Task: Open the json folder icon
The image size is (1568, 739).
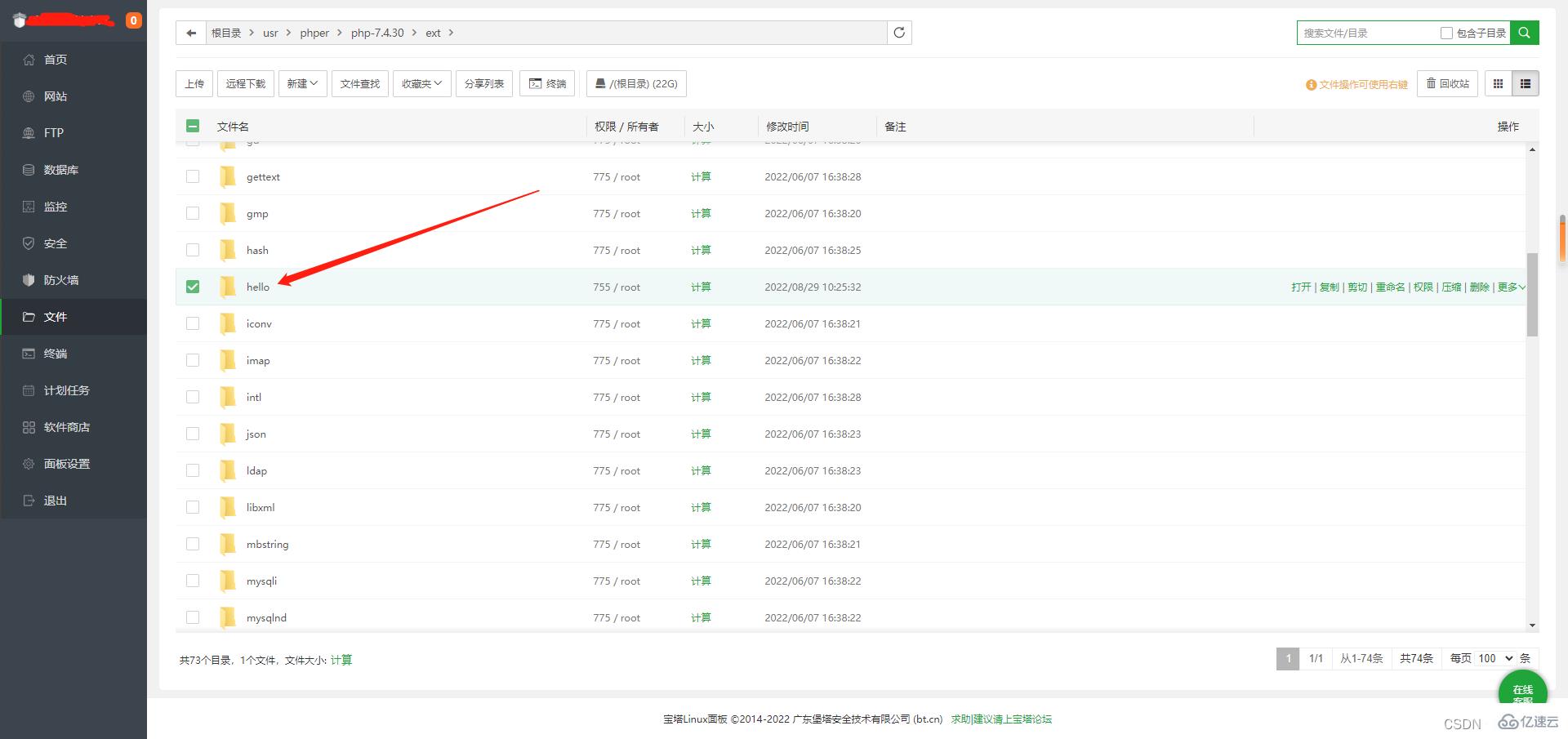Action: coord(228,434)
